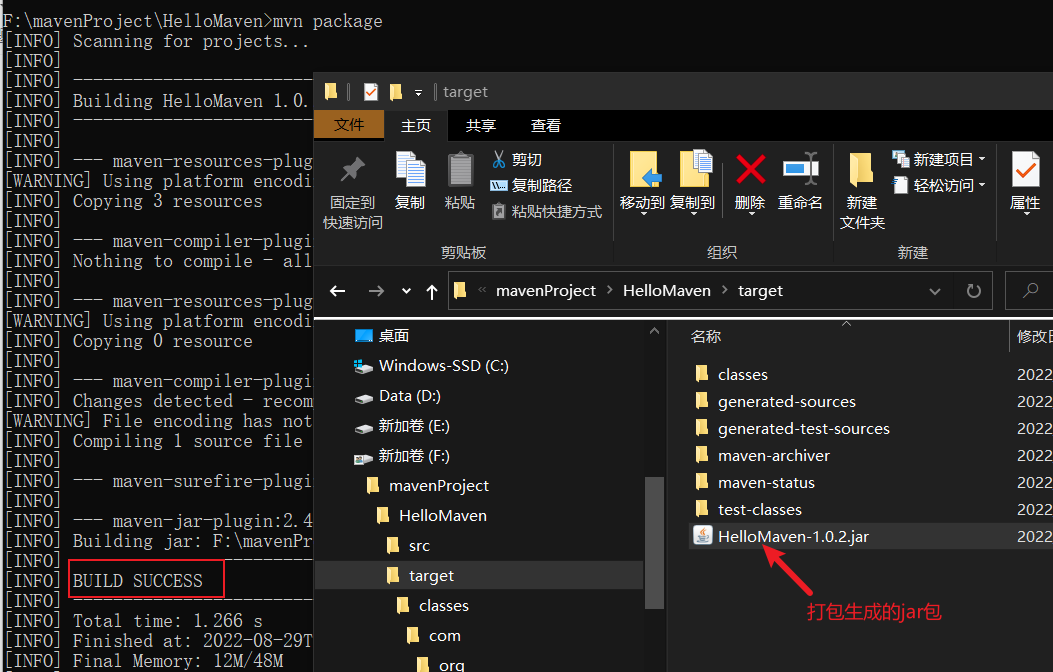Screen dimensions: 1053x672
Task: Click the title bar properties checkmark icon
Action: click(x=370, y=91)
